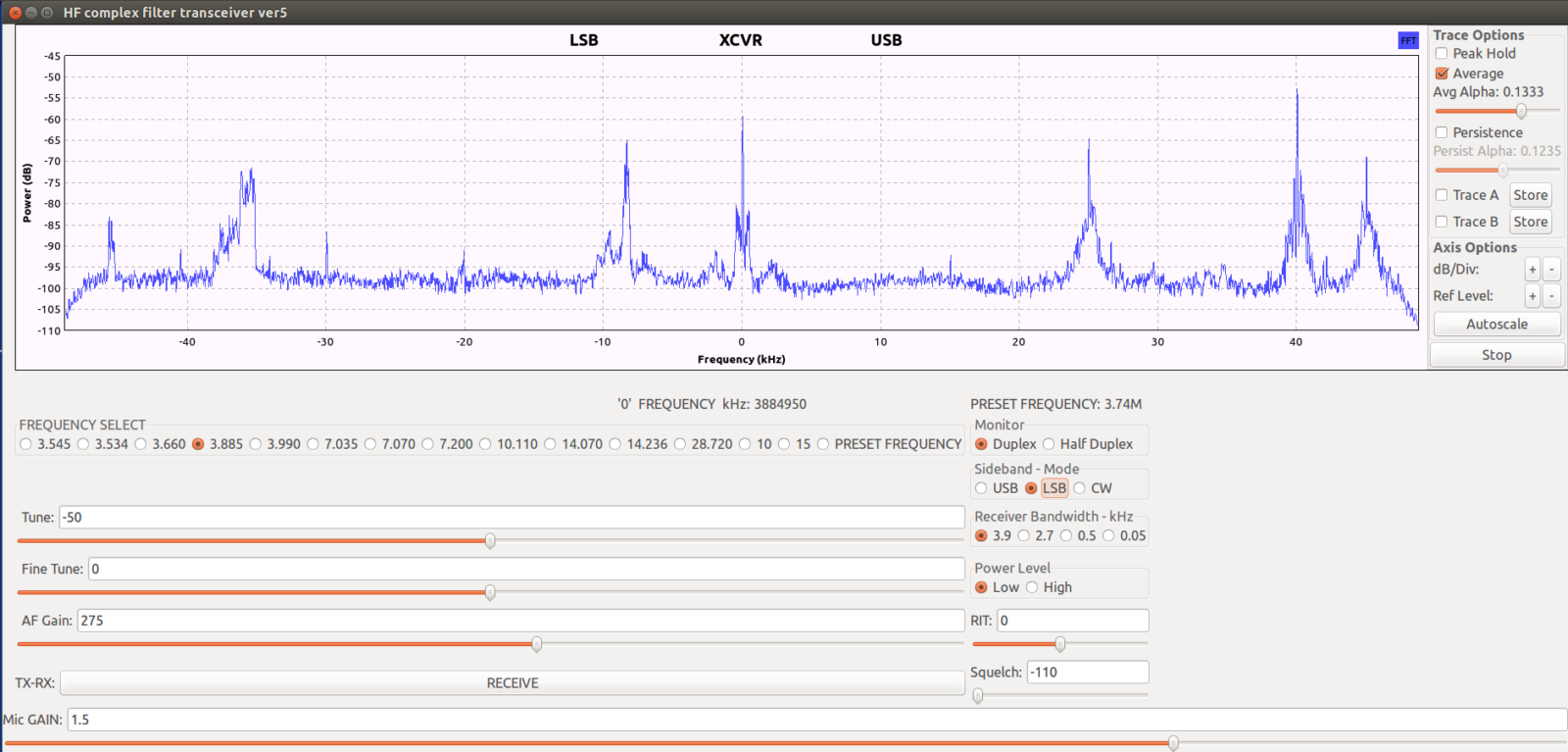Click into the Squelch value field

(x=1087, y=673)
